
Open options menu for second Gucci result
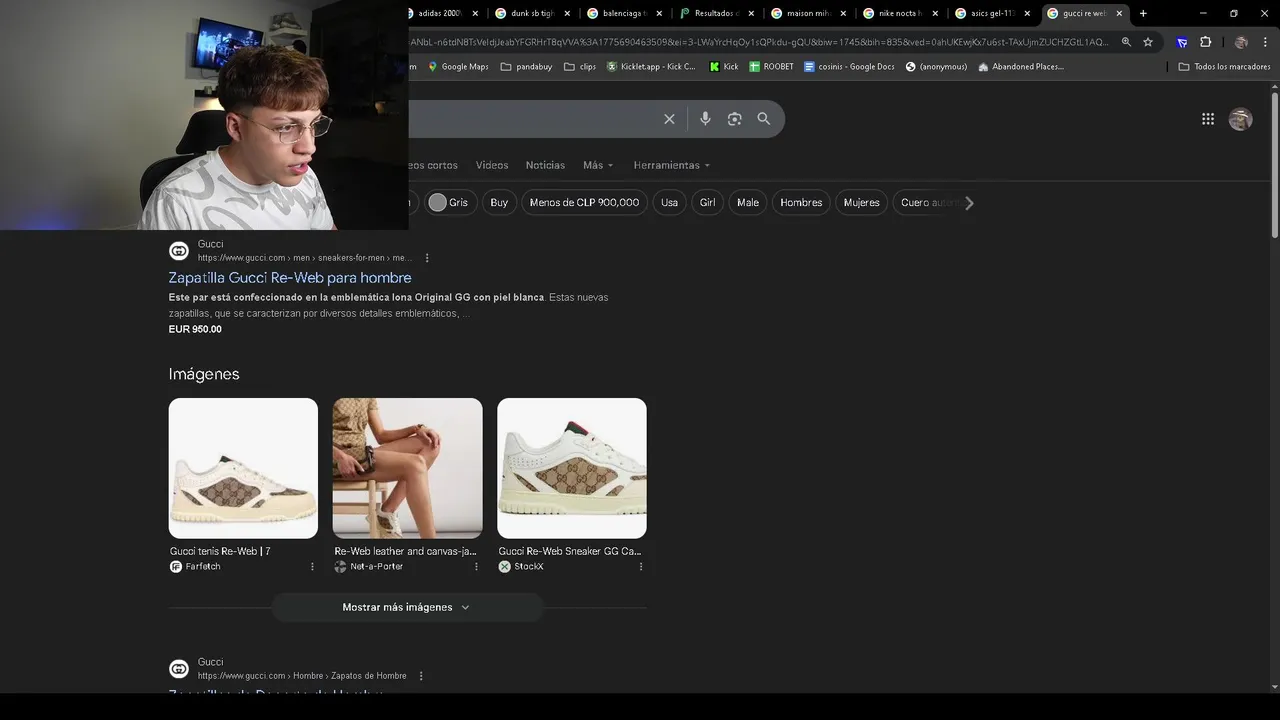[x=421, y=676]
